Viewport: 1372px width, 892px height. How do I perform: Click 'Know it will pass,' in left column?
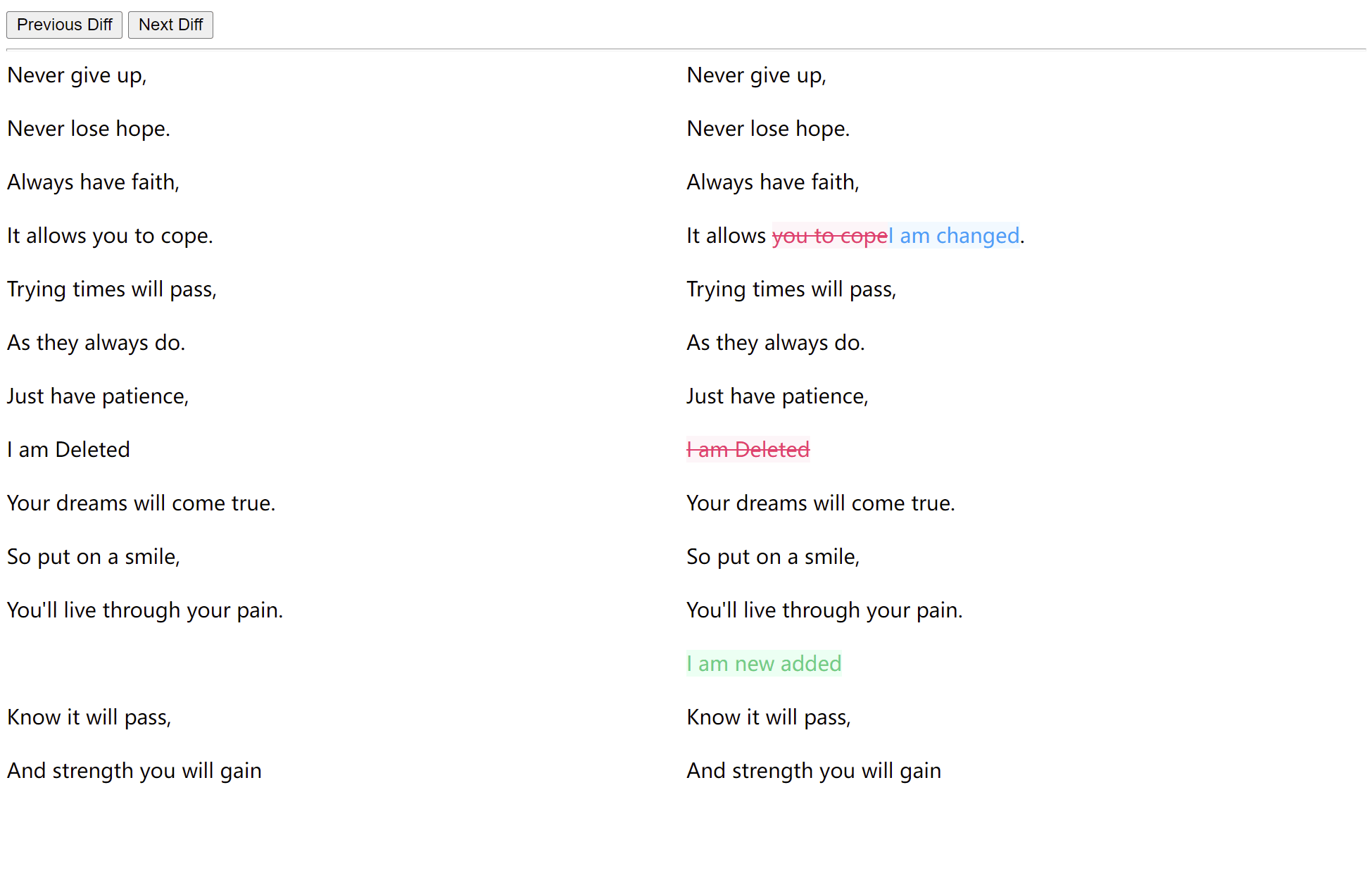(x=89, y=717)
